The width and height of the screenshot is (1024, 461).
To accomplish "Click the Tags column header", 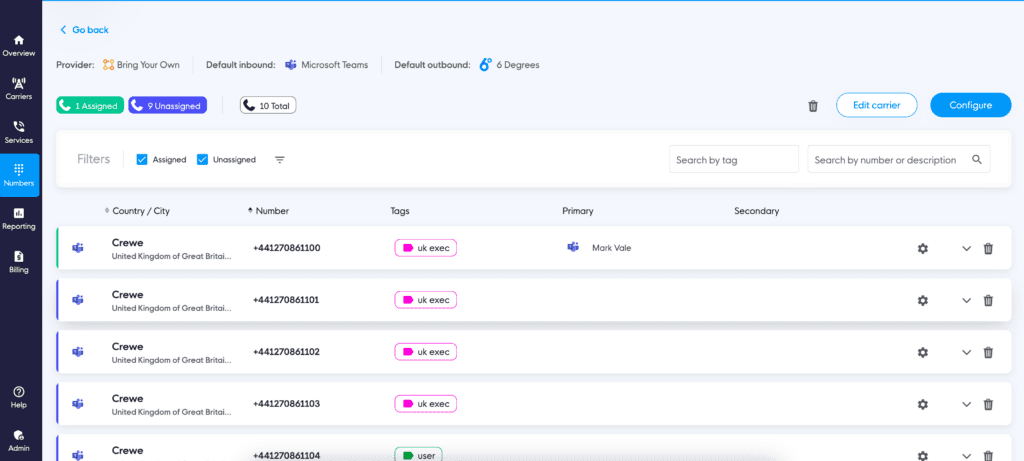I will click(x=400, y=211).
